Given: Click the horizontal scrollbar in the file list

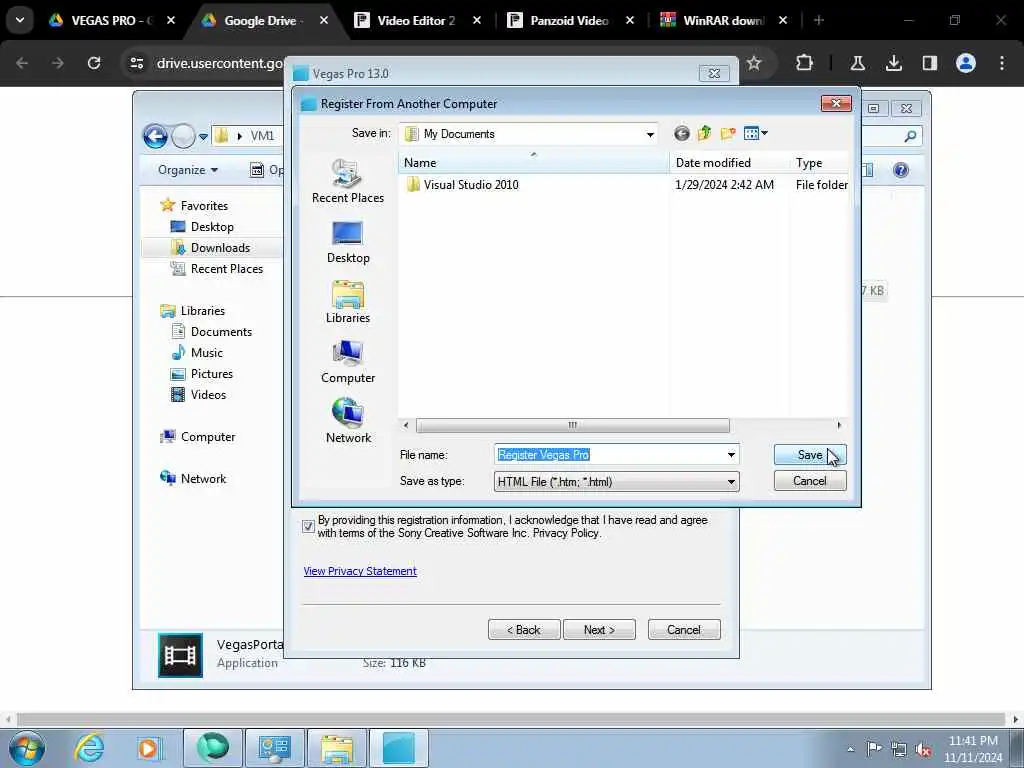Looking at the screenshot, I should (x=572, y=425).
